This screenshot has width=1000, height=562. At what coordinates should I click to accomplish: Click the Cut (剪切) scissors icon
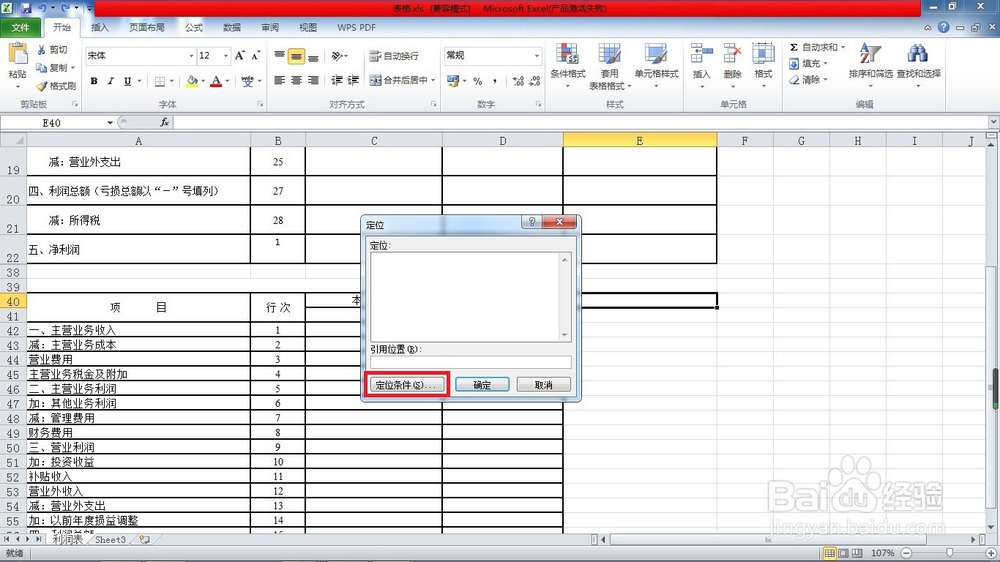[41, 50]
